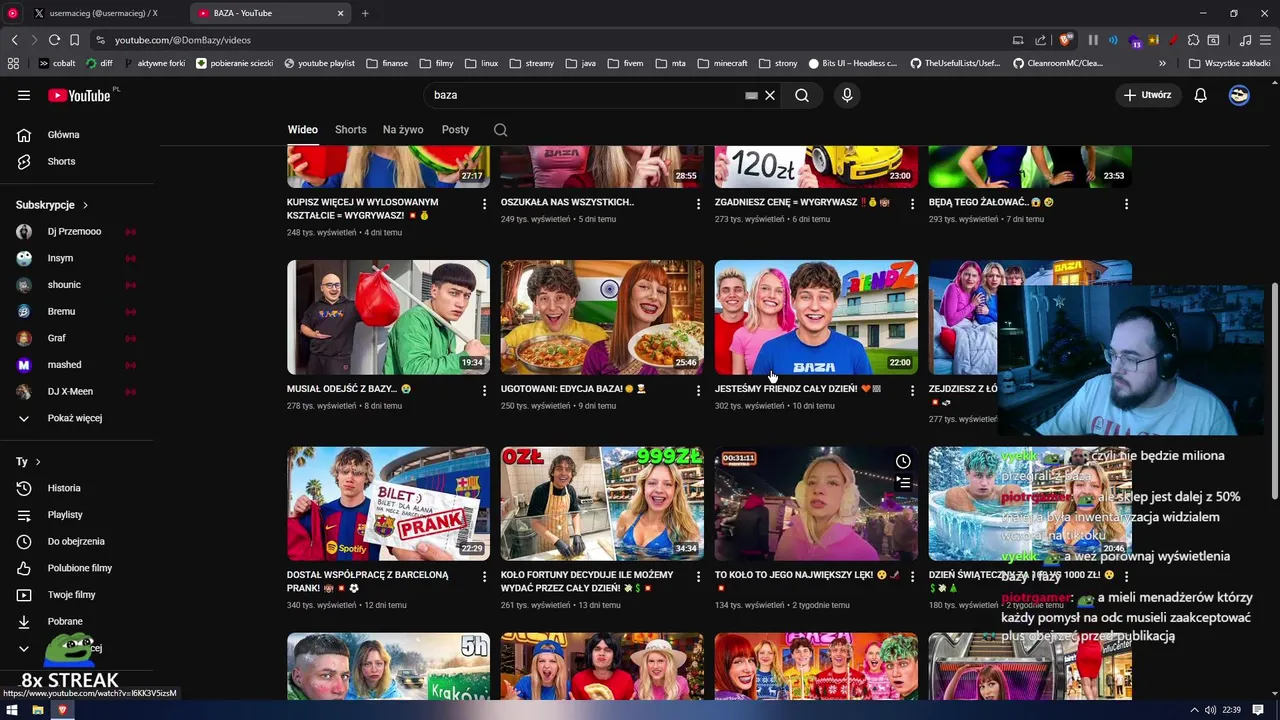Open the linux bookmarks folder
Viewport: 1280px width, 720px height.
click(480, 63)
